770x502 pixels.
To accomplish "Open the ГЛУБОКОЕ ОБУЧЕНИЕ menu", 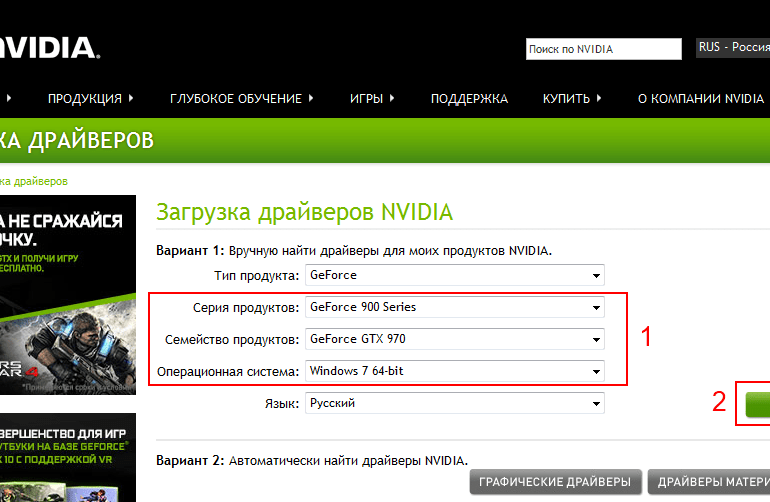I will (x=241, y=99).
